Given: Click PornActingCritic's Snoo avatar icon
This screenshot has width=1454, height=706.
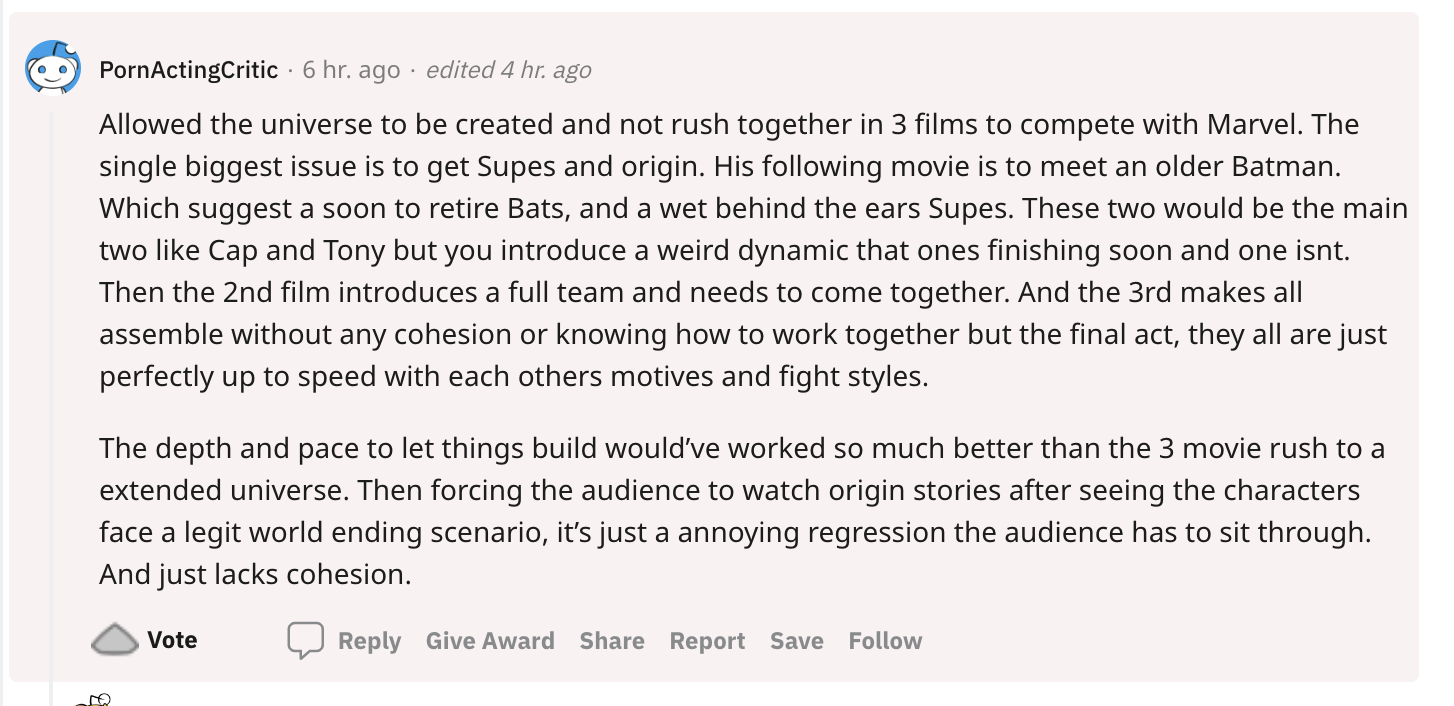Looking at the screenshot, I should pos(53,68).
